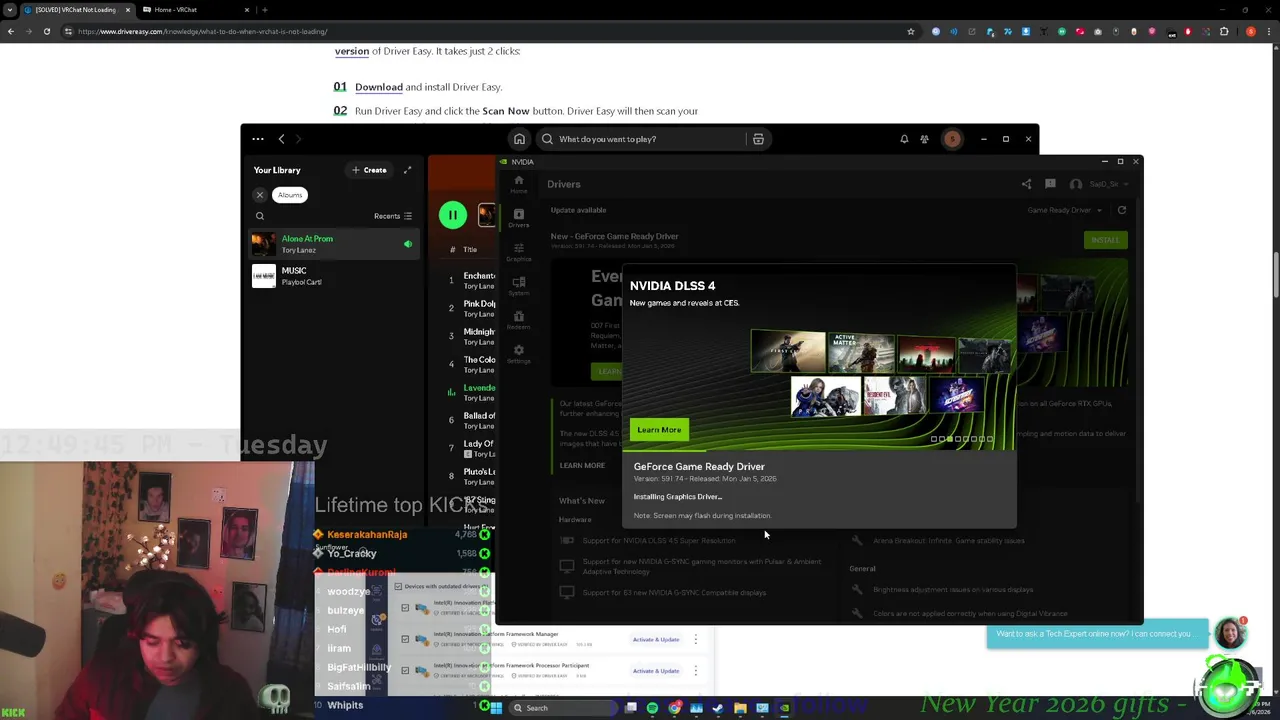Open Spotify profile avatar menu
Image resolution: width=1280 pixels, height=720 pixels.
[x=952, y=139]
